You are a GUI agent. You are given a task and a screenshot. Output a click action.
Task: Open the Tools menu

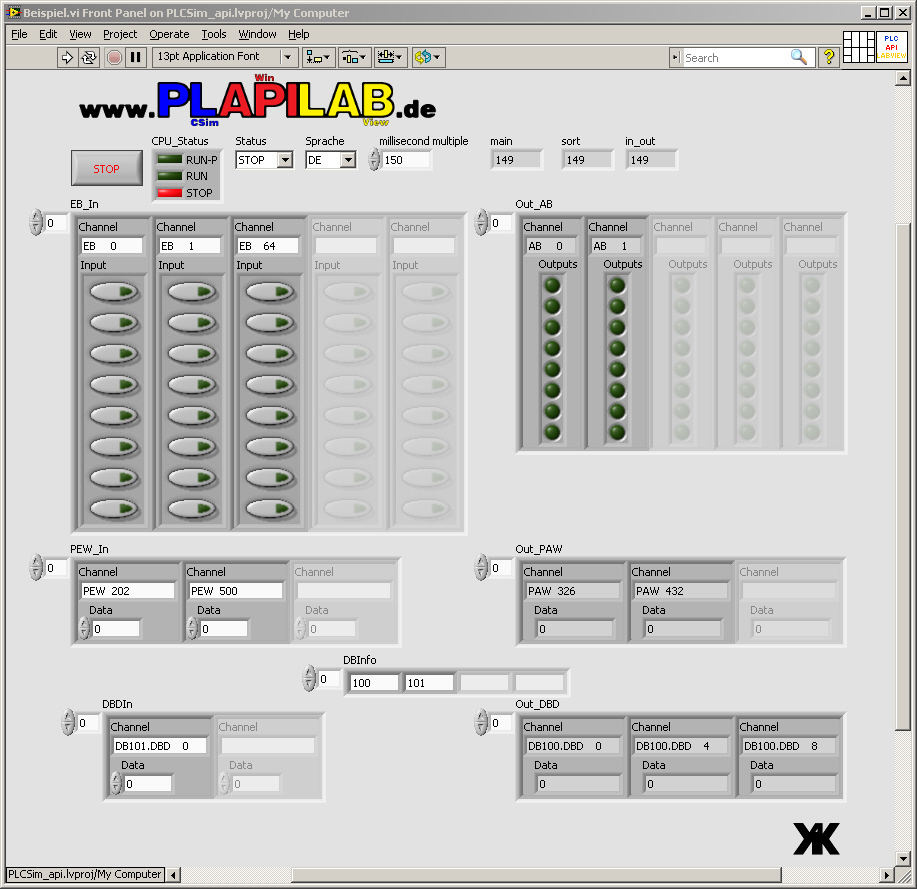pos(213,34)
